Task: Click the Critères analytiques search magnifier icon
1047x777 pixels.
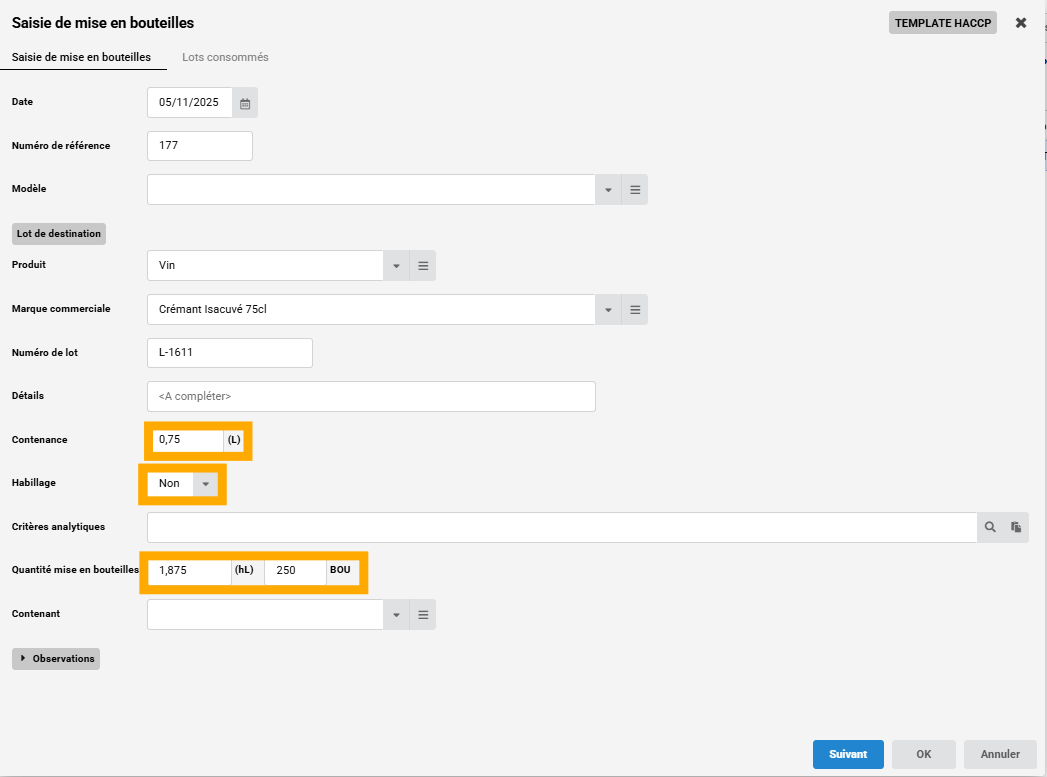Action: click(990, 528)
